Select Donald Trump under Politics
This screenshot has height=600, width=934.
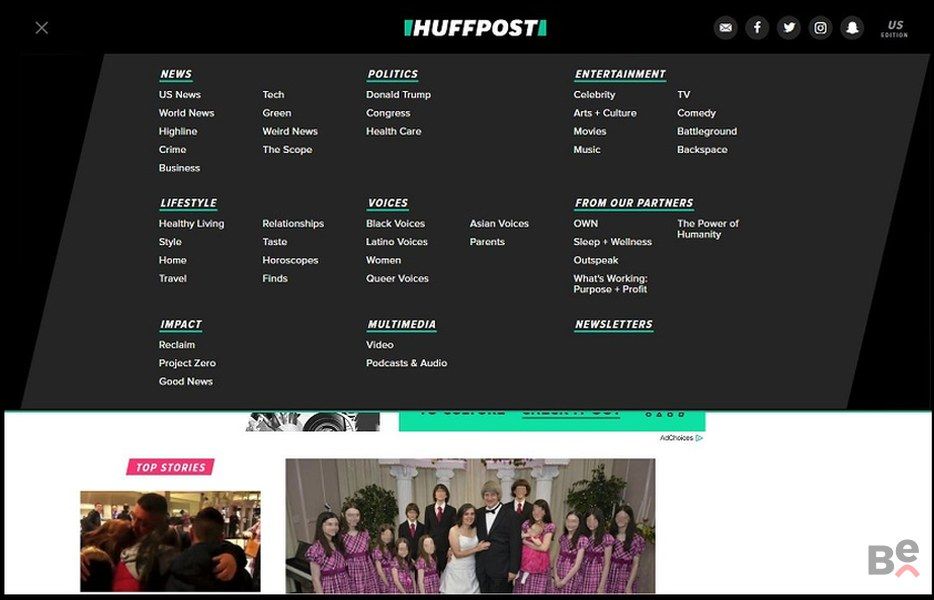point(398,95)
